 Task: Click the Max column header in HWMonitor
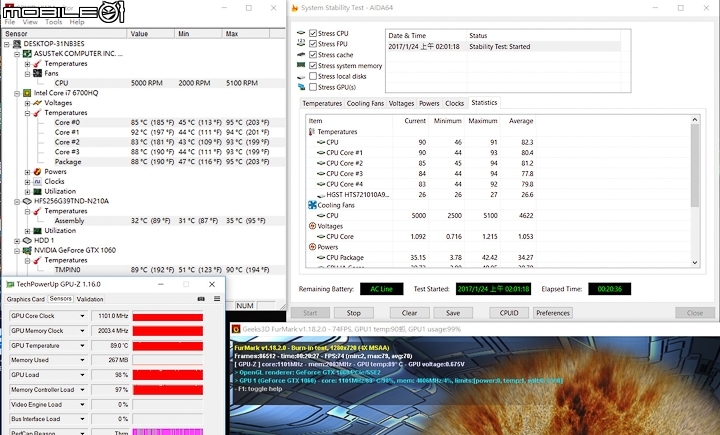[x=246, y=34]
